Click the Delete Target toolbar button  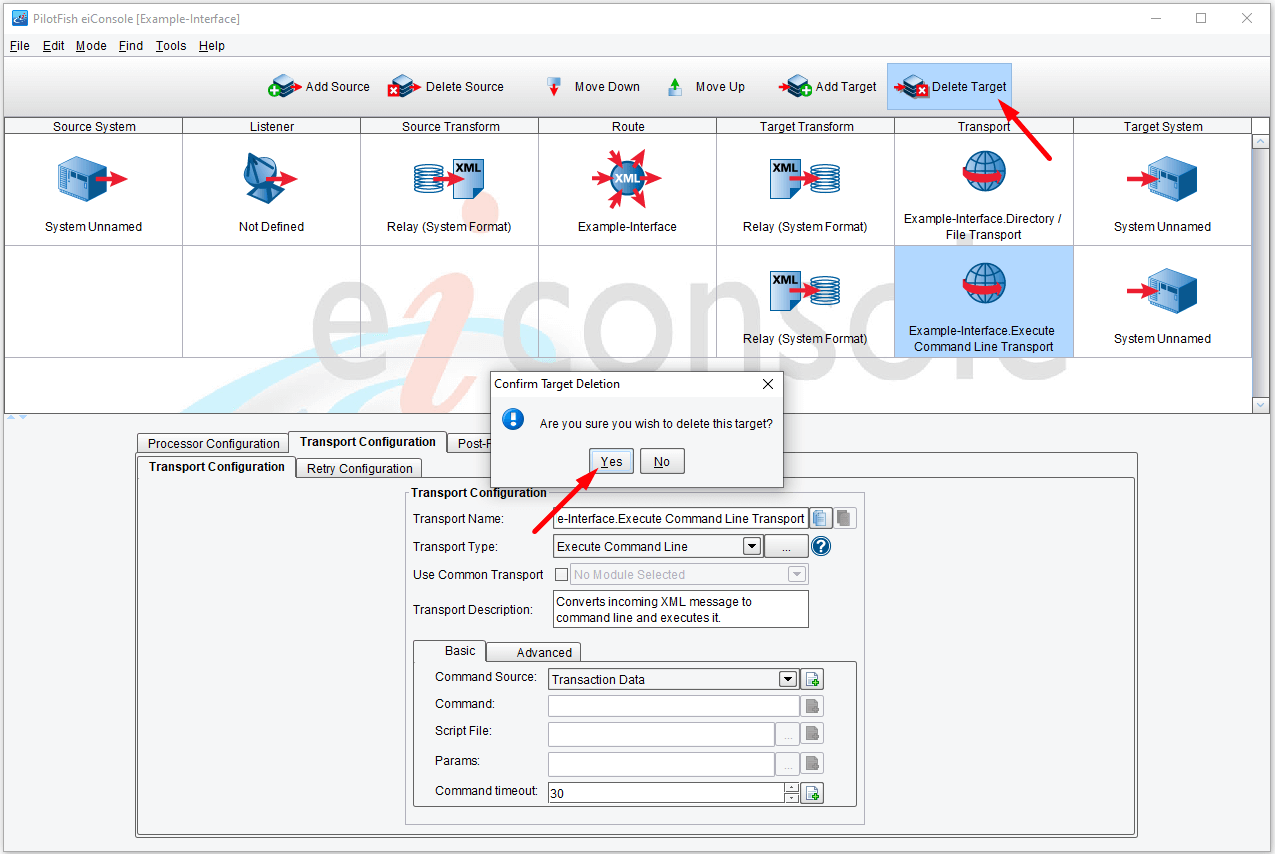(950, 87)
